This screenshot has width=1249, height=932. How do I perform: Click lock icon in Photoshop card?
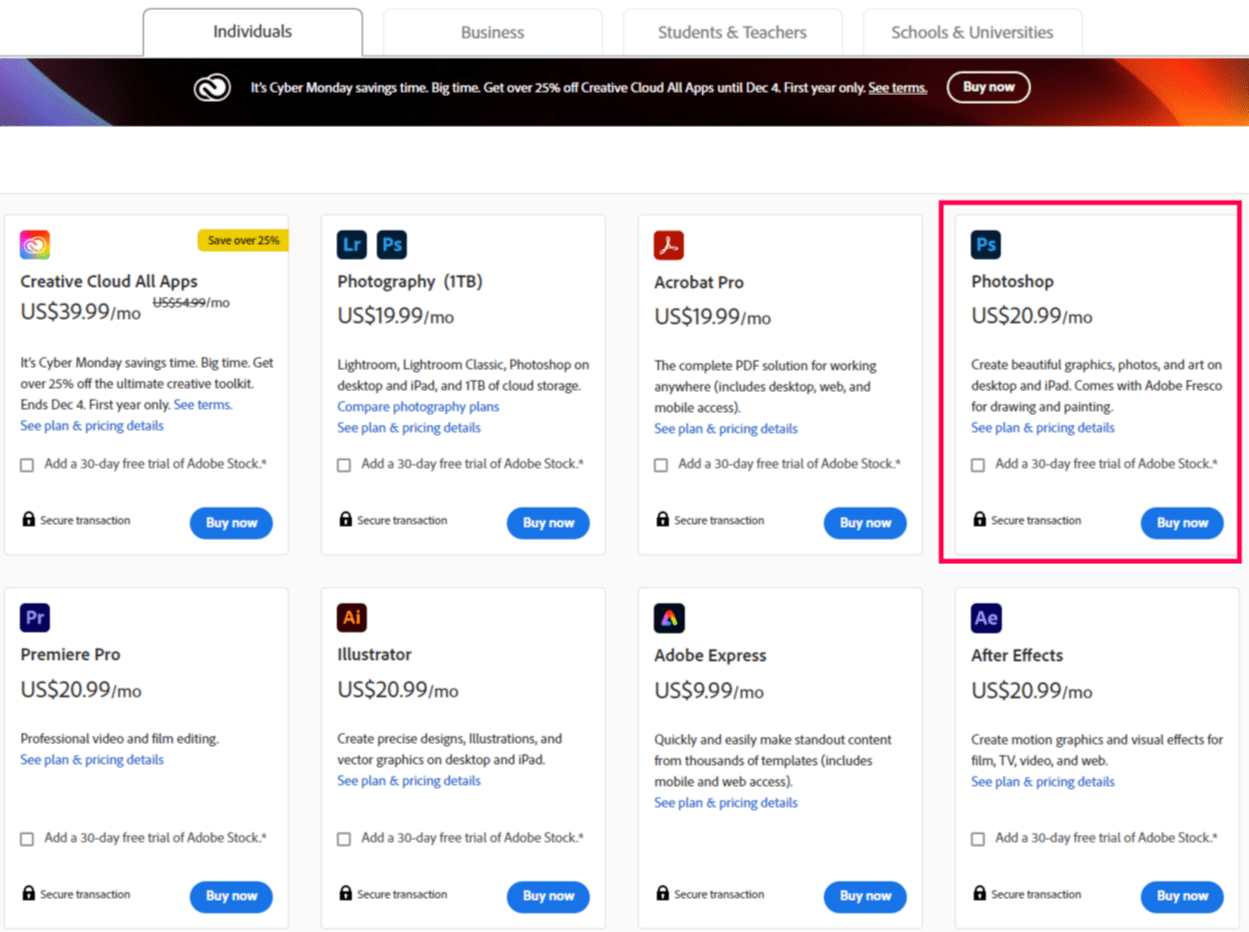coord(979,520)
